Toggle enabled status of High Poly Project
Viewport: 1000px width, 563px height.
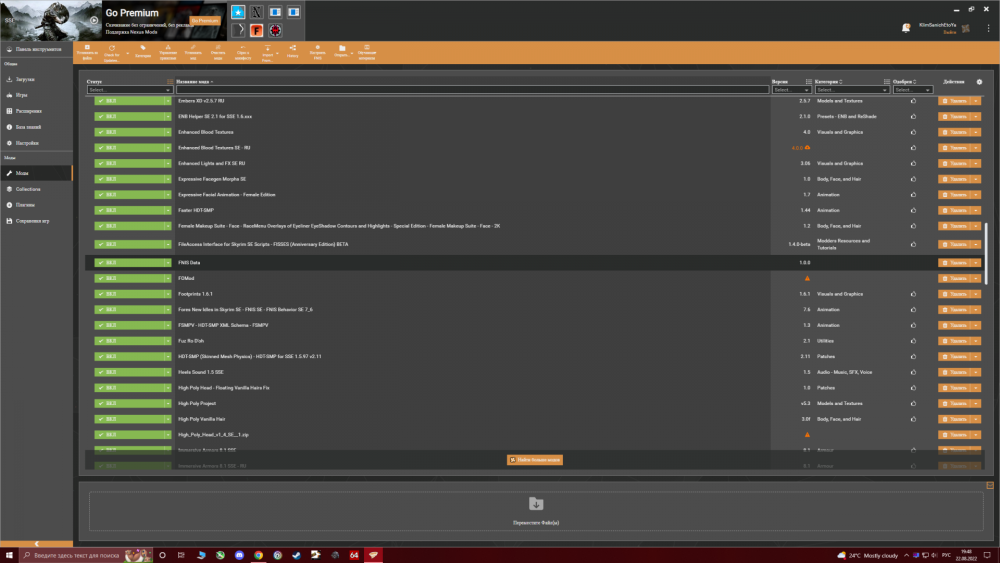point(129,403)
